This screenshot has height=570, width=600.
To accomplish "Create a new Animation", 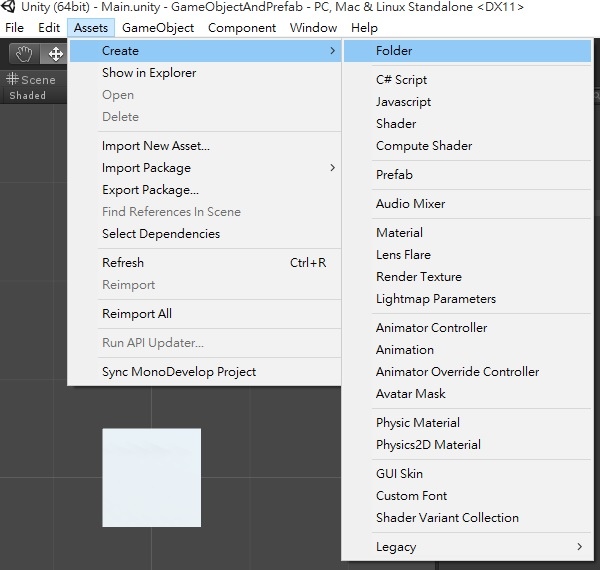I will pos(467,350).
